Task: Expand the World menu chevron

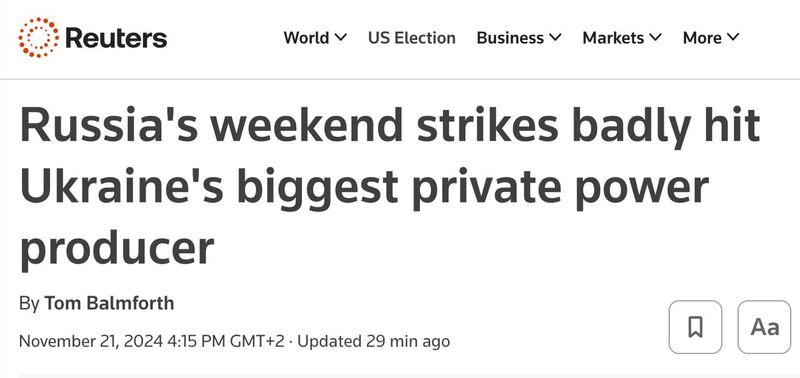Action: (x=341, y=37)
